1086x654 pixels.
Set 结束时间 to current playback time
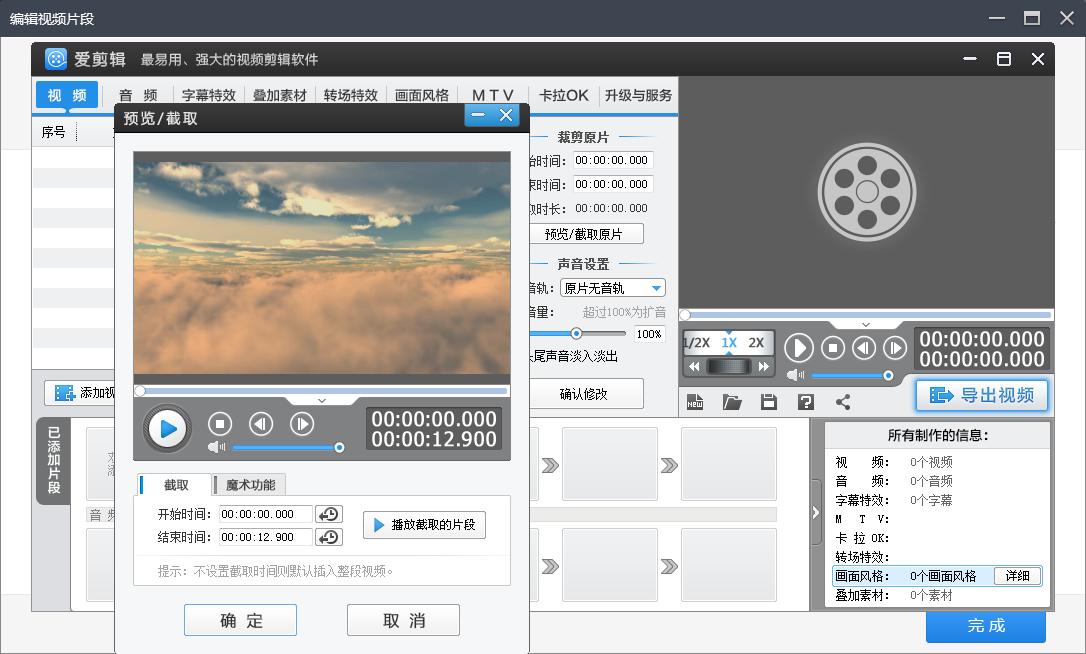[328, 537]
